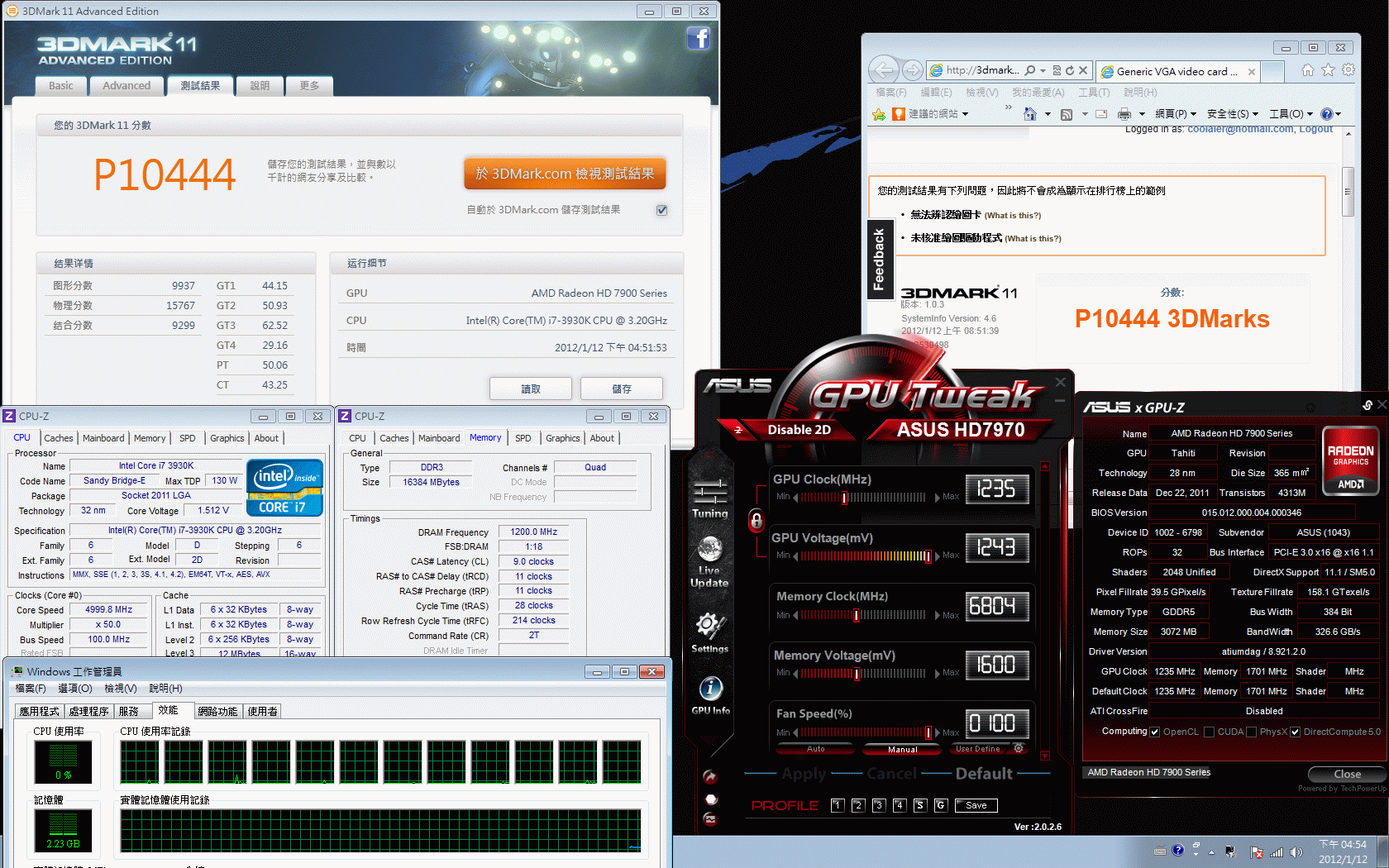Adjust Memory Clock(MHz) slider handle

[x=857, y=615]
